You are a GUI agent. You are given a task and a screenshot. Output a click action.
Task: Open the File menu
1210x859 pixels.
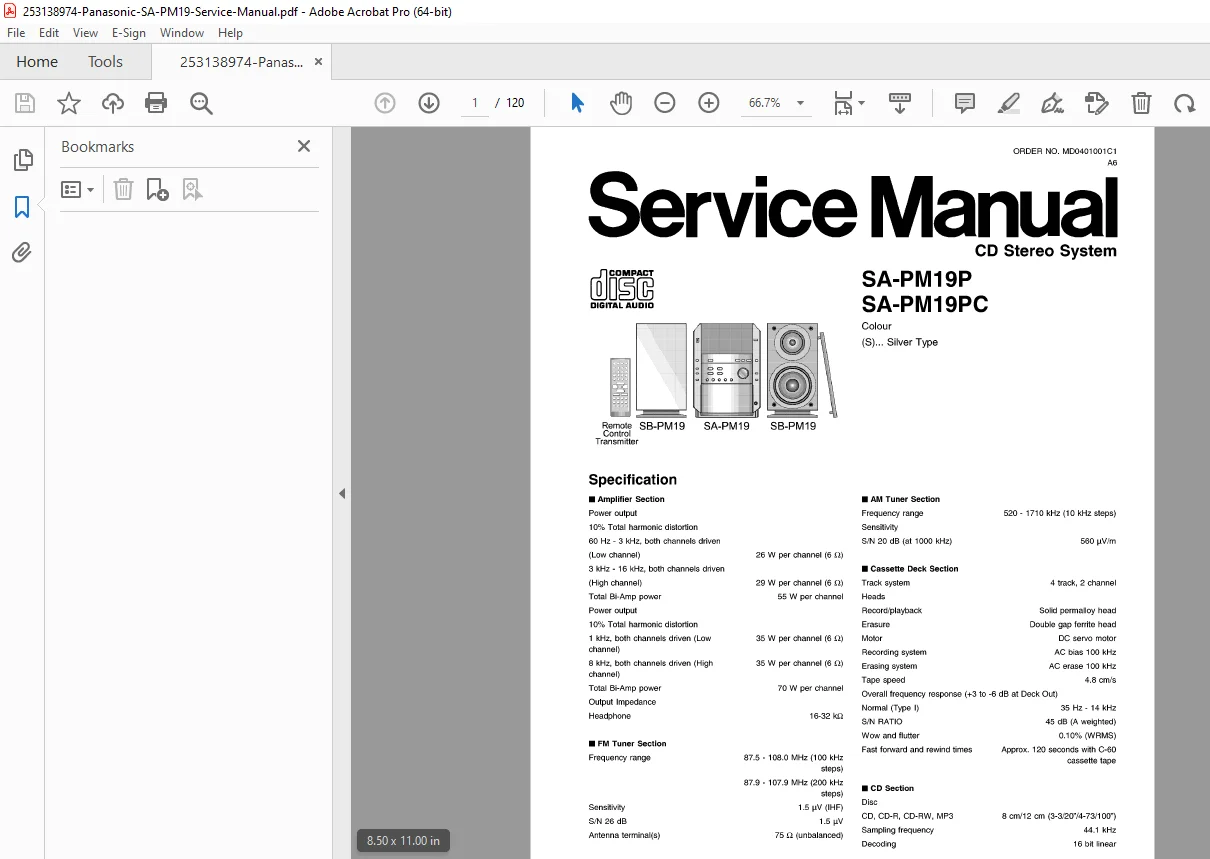coord(16,33)
